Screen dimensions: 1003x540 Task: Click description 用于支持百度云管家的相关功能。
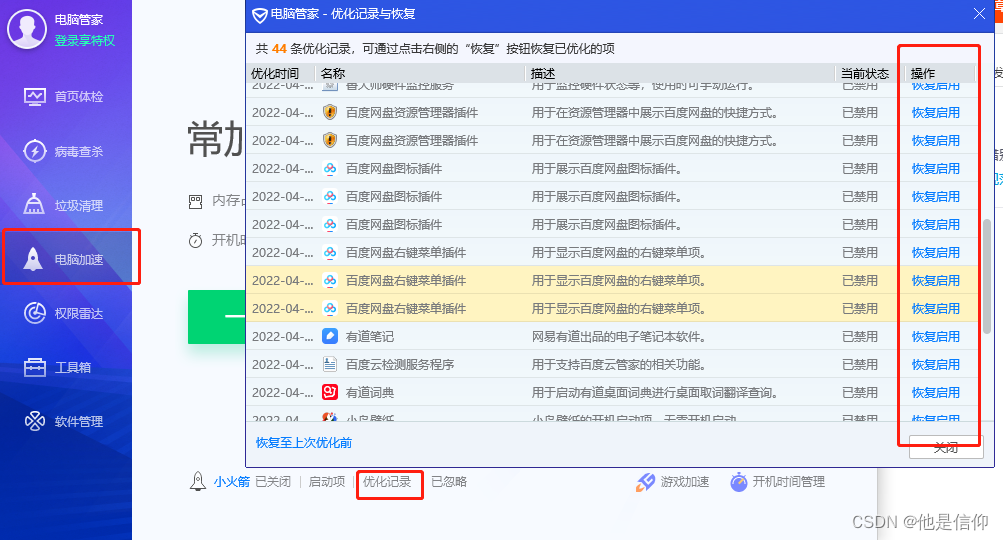point(619,365)
